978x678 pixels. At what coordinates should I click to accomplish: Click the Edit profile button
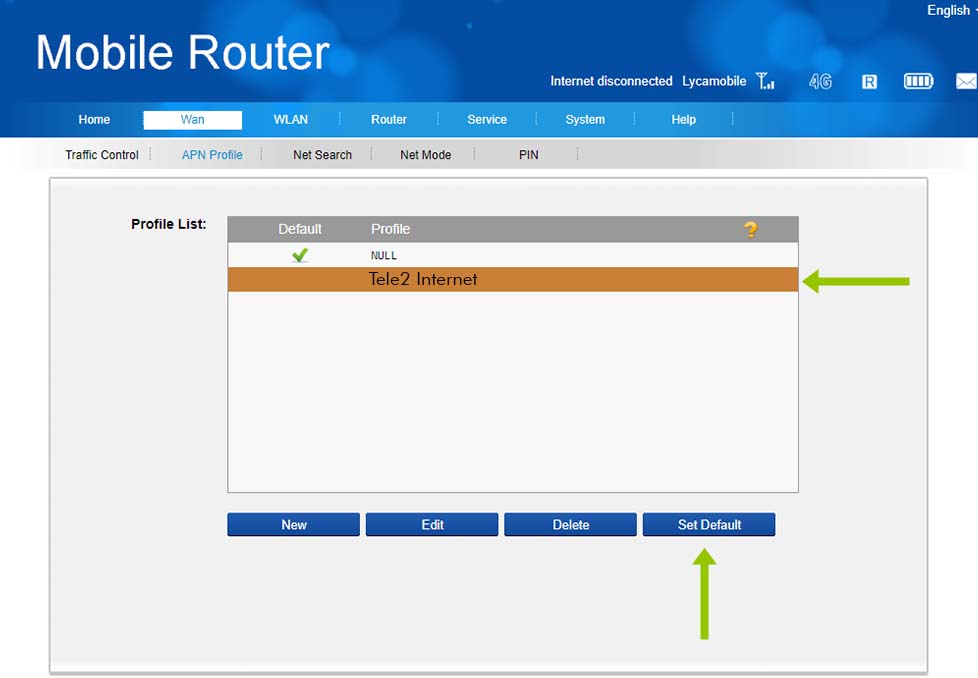click(x=432, y=525)
